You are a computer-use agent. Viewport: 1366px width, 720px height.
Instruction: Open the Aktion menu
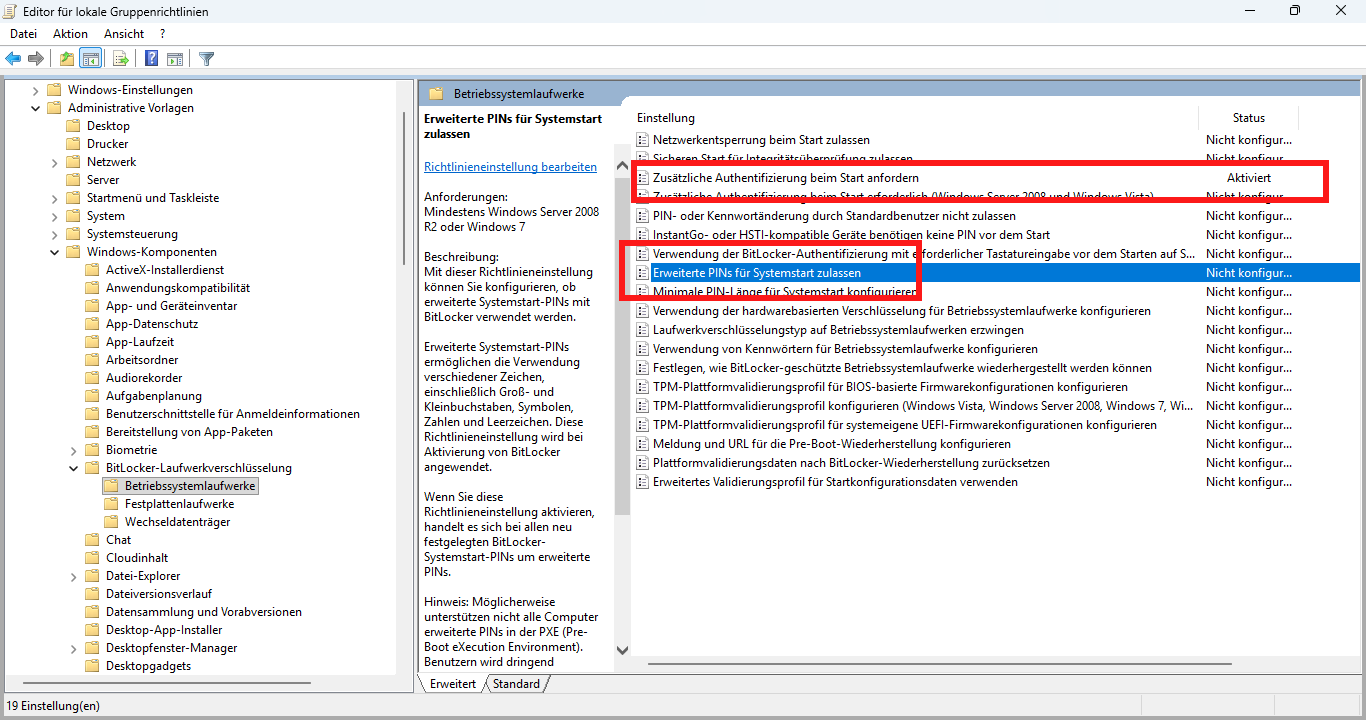point(70,34)
